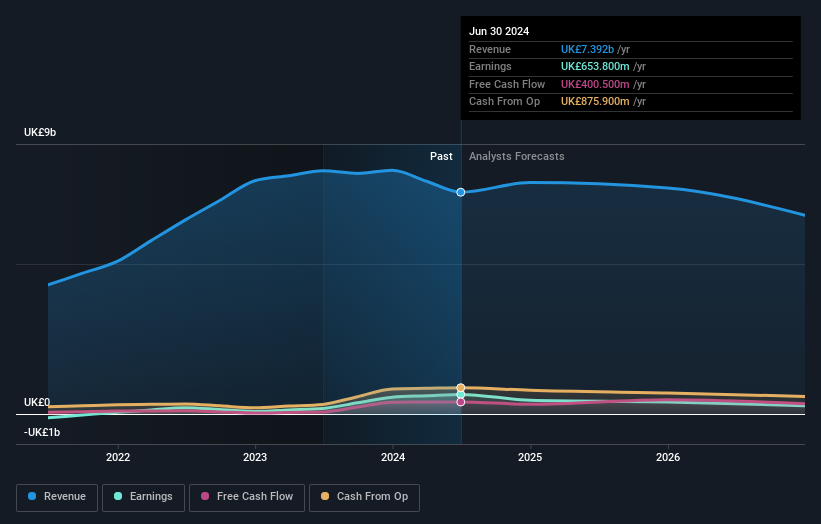The width and height of the screenshot is (821, 524).
Task: Click the Cash From Op label in tooltip
Action: 504,102
